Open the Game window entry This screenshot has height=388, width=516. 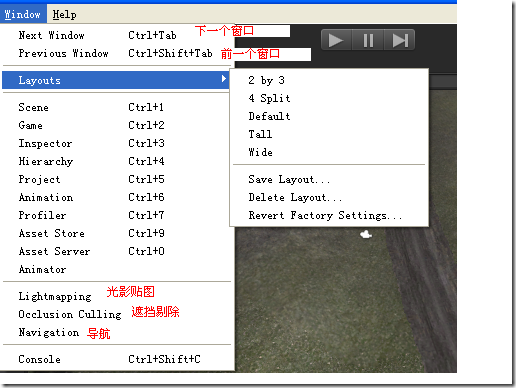pos(117,125)
